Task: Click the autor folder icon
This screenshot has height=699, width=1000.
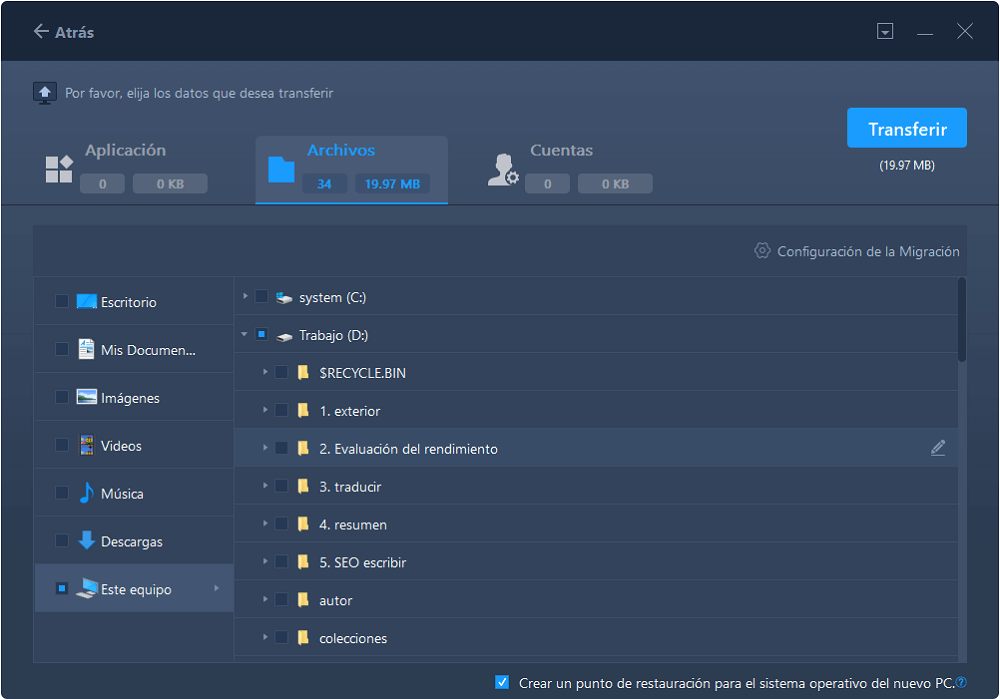Action: coord(304,600)
